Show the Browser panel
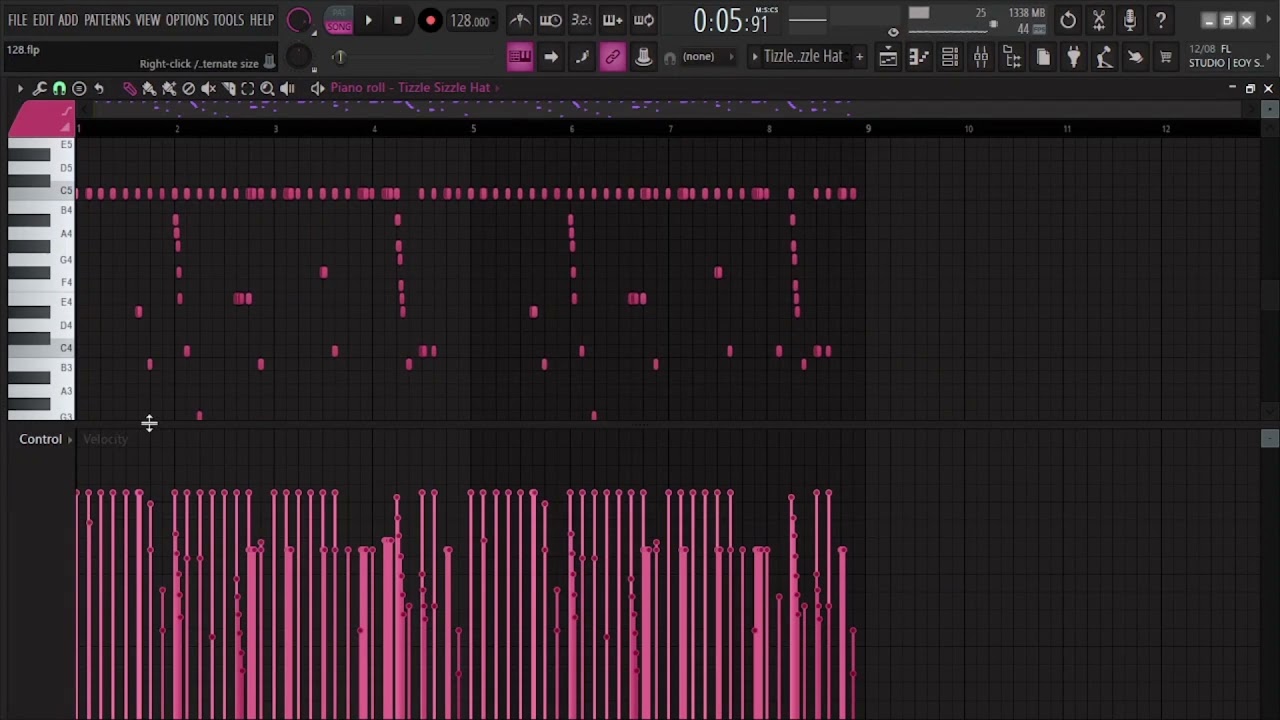This screenshot has width=1280, height=720. click(1012, 58)
